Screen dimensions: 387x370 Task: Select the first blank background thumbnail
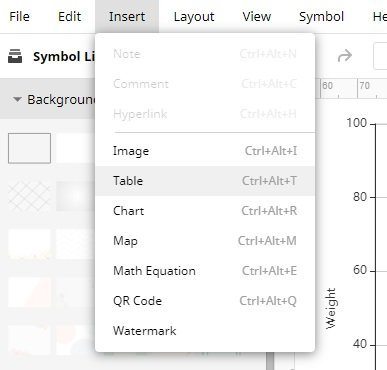click(x=29, y=148)
